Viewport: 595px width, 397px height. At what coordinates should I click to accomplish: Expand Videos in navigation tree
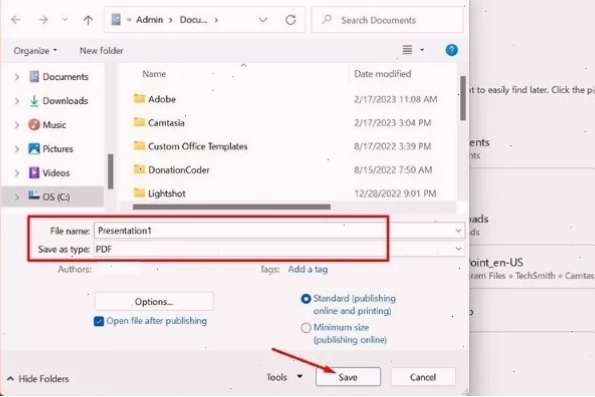pyautogui.click(x=17, y=173)
